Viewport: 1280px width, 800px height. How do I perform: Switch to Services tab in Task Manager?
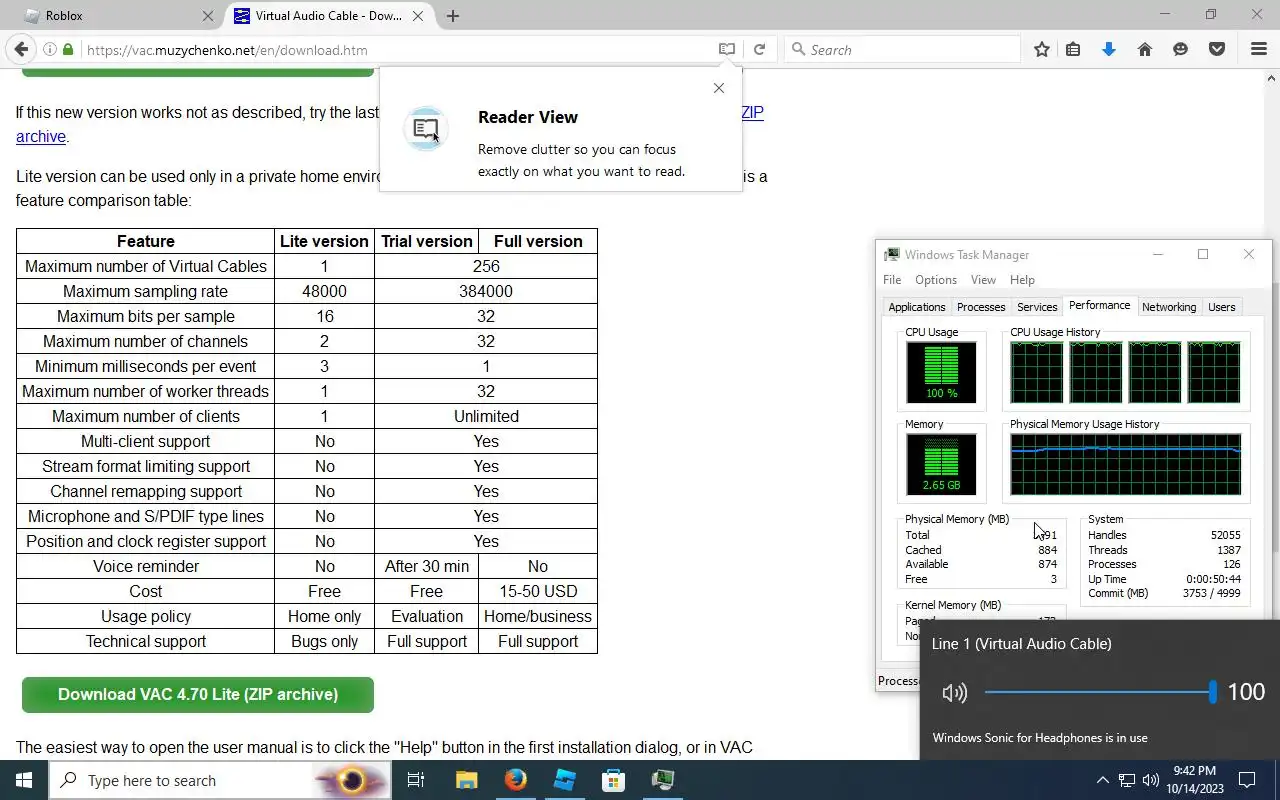1037,307
